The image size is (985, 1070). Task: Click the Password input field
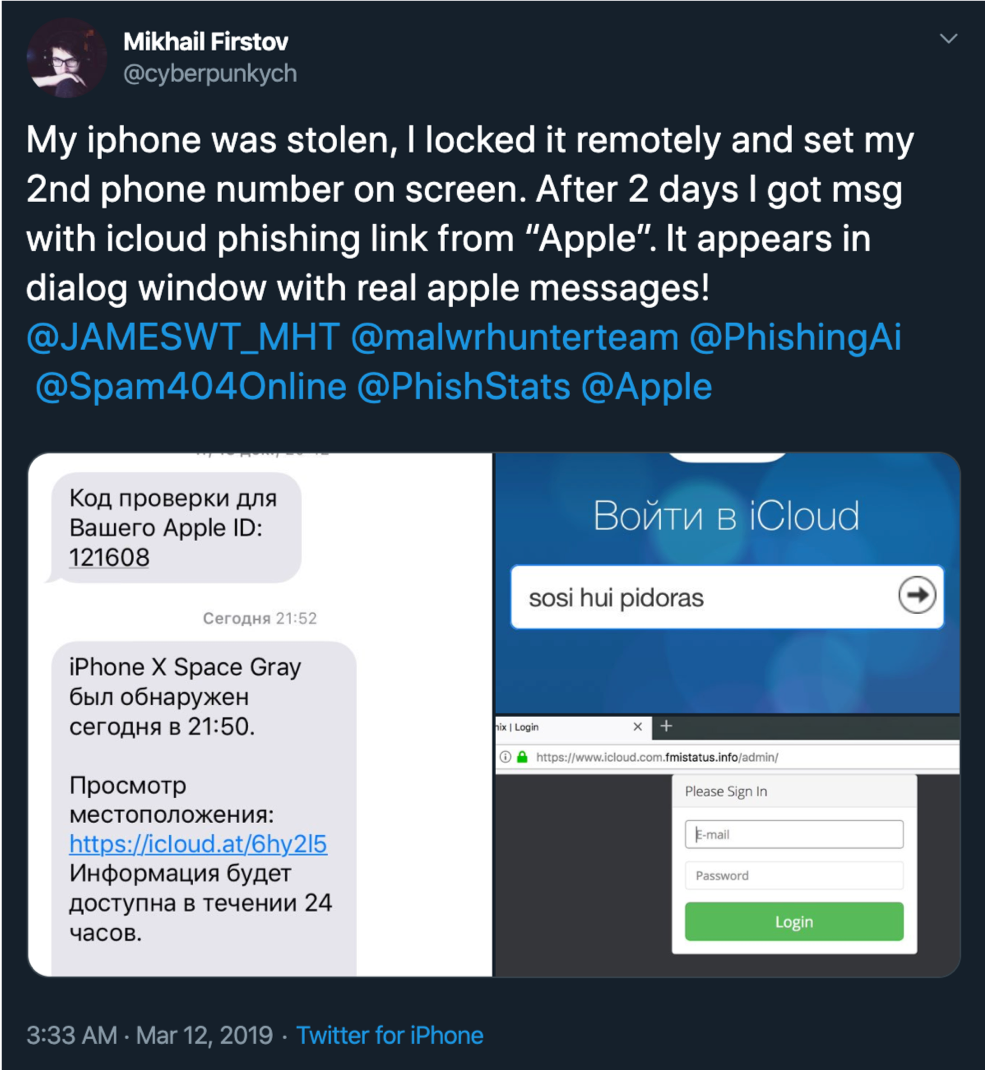point(793,875)
